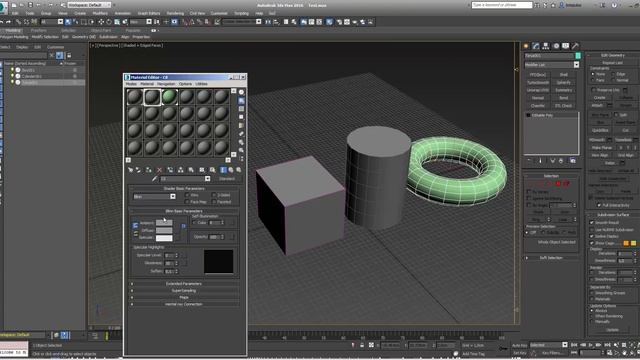Select the Face constraint radio button
This screenshot has width=640, height=360.
coord(593,80)
